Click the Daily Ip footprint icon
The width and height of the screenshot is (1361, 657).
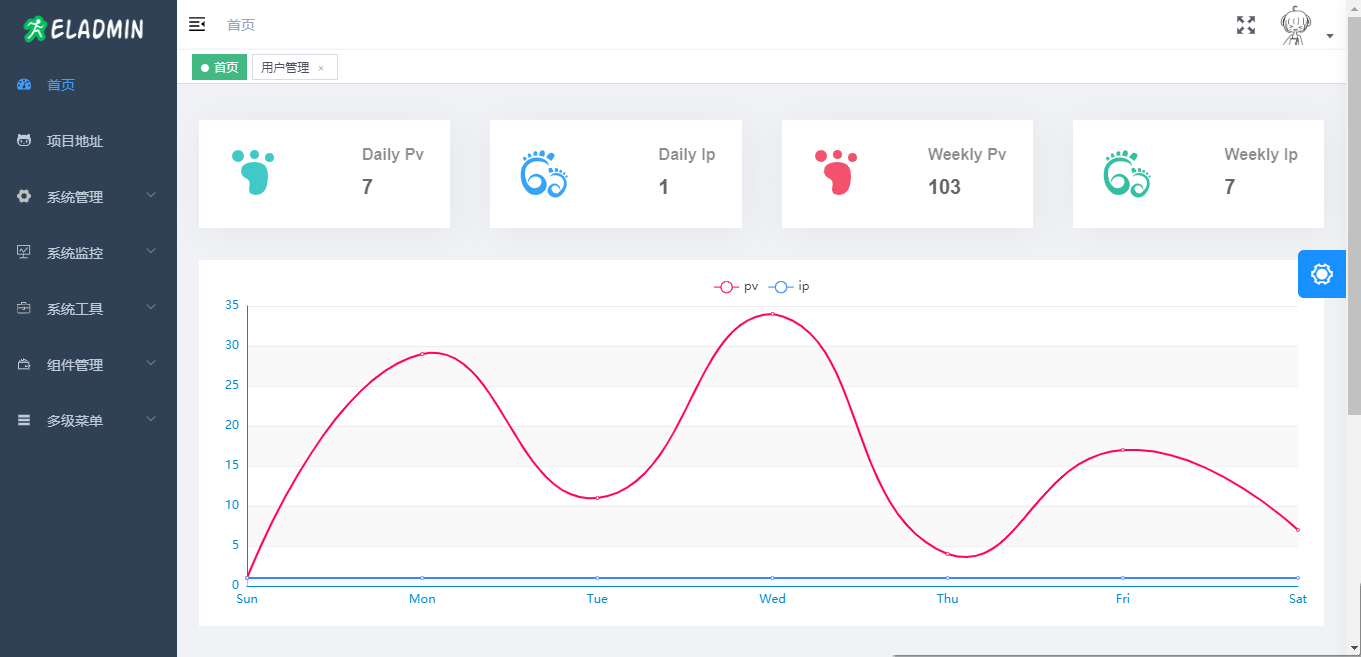coord(544,174)
